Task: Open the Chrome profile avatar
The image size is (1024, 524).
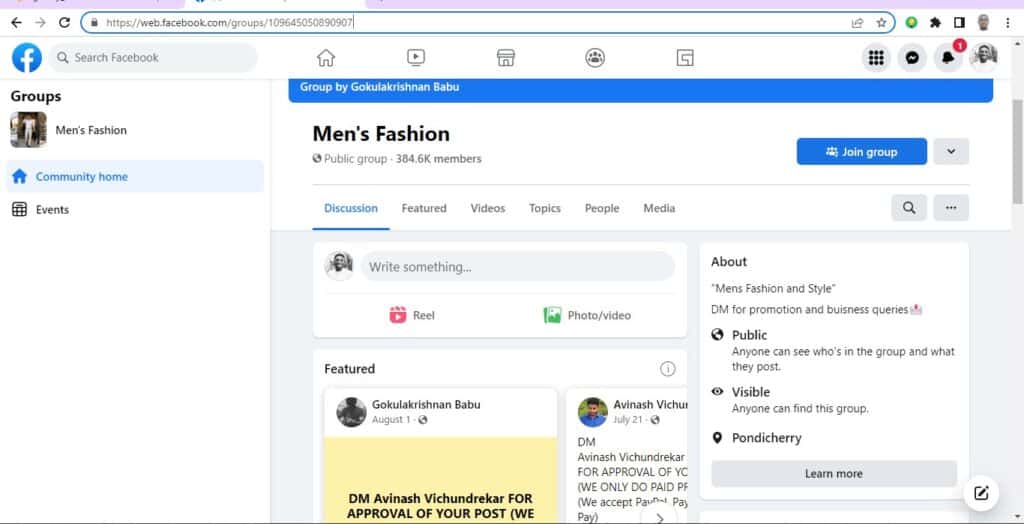Action: [984, 23]
